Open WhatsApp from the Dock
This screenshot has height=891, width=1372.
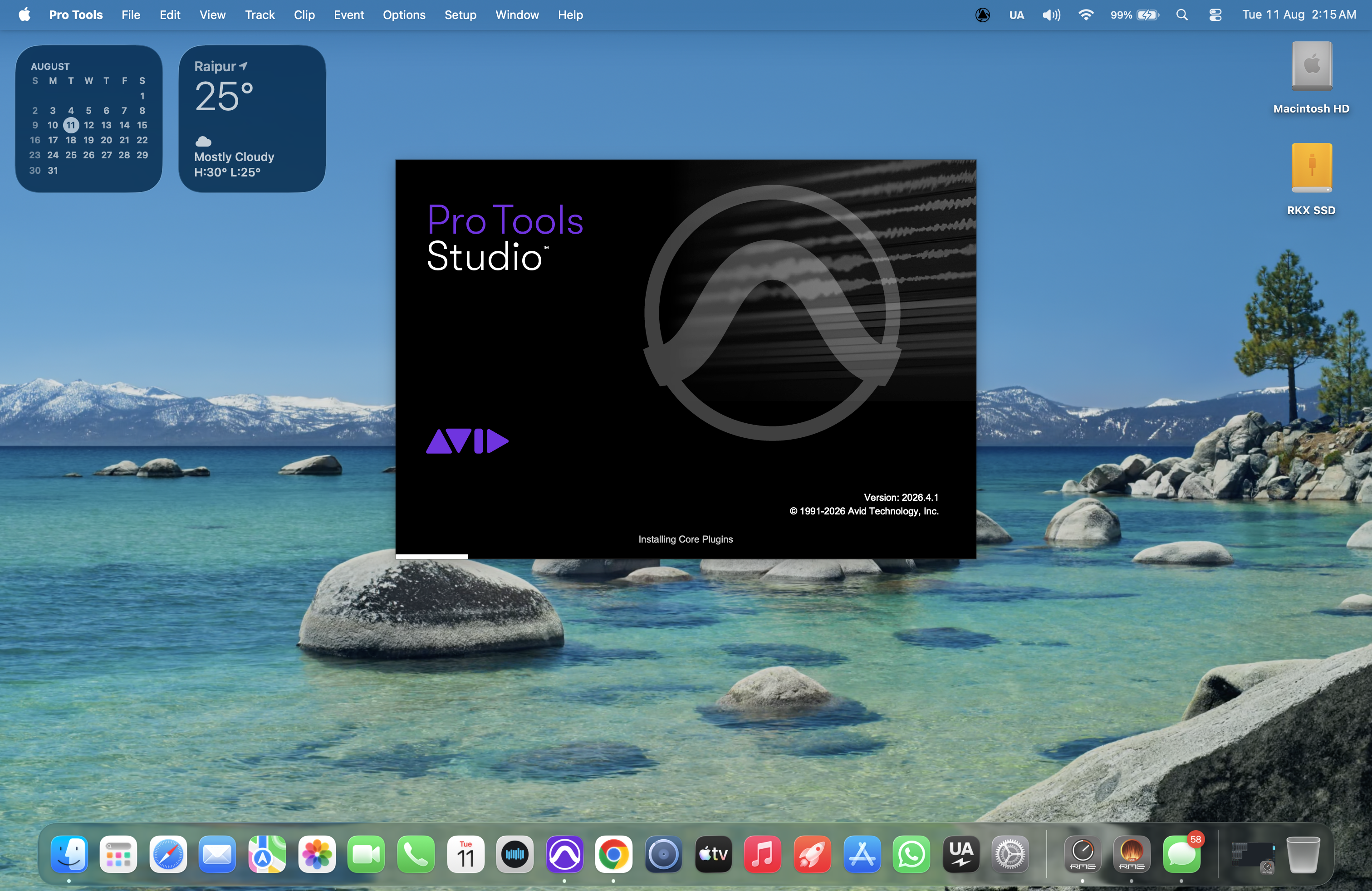(x=911, y=854)
